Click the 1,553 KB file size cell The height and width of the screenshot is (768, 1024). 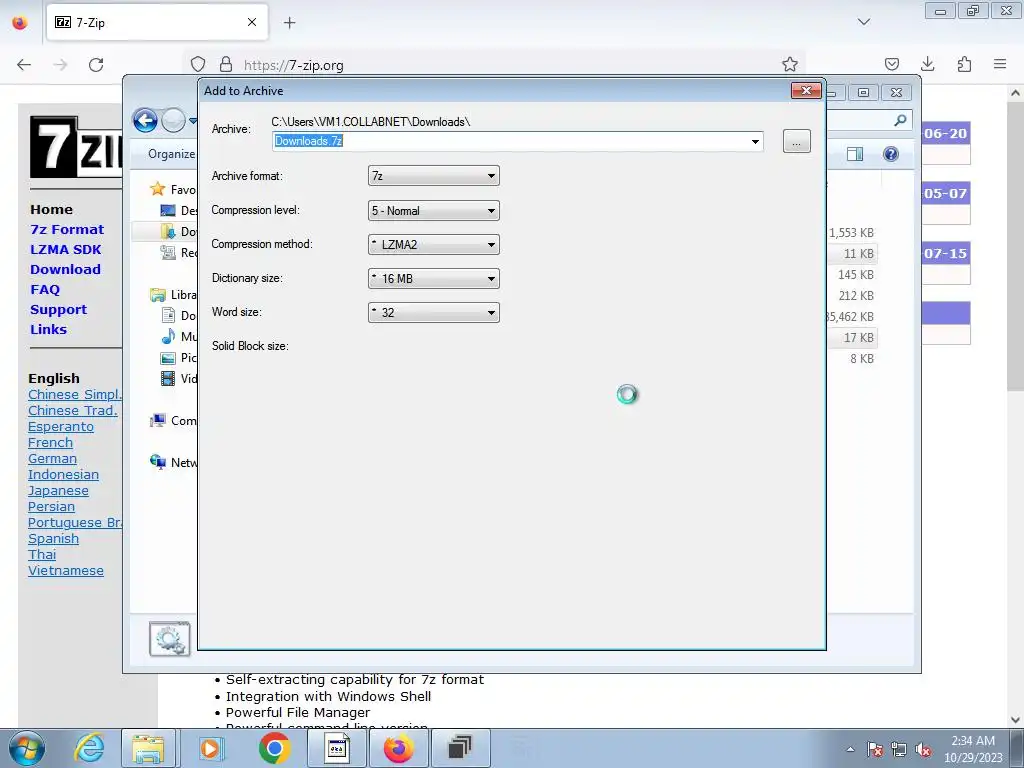point(851,232)
